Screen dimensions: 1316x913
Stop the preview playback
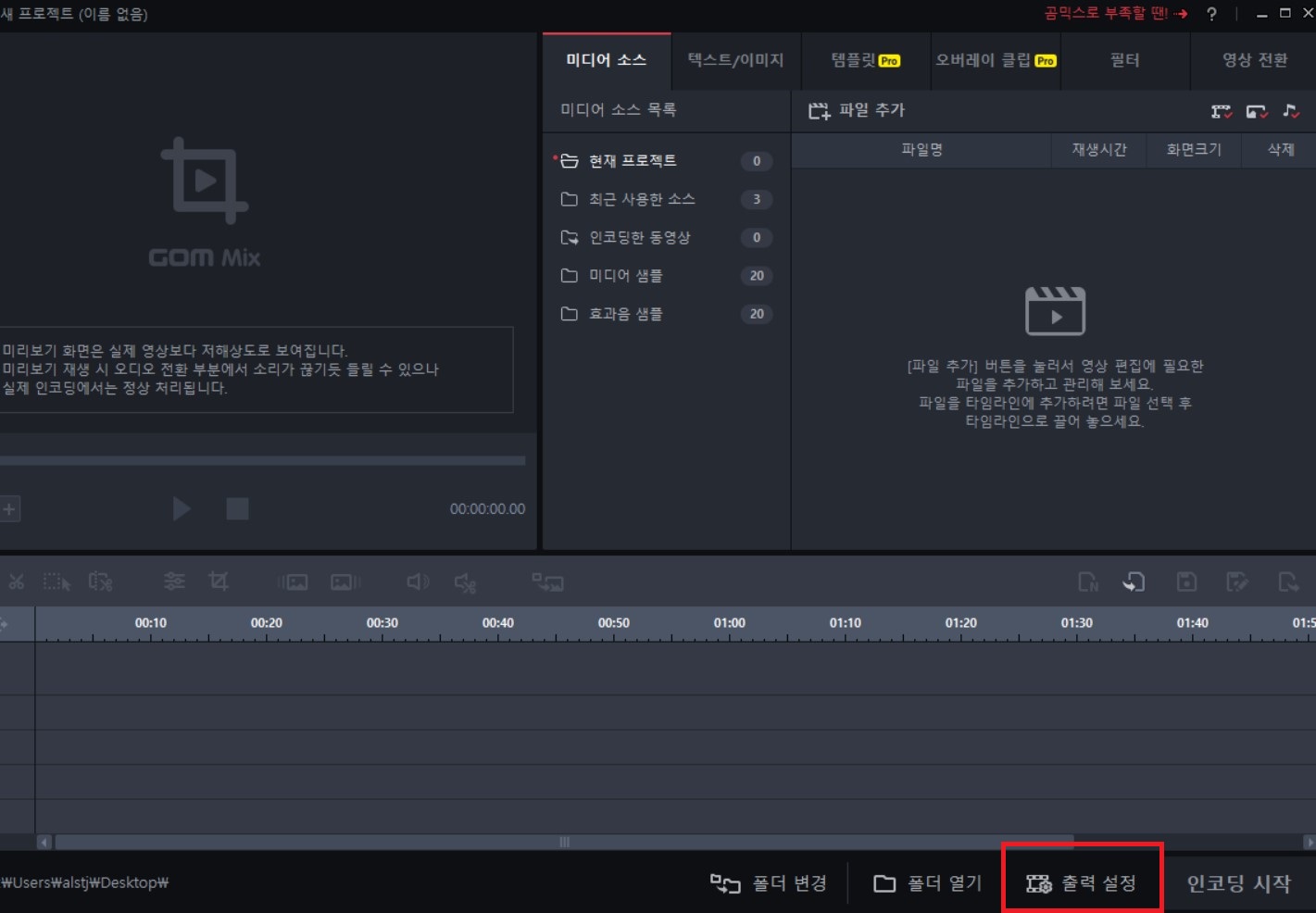tap(237, 508)
